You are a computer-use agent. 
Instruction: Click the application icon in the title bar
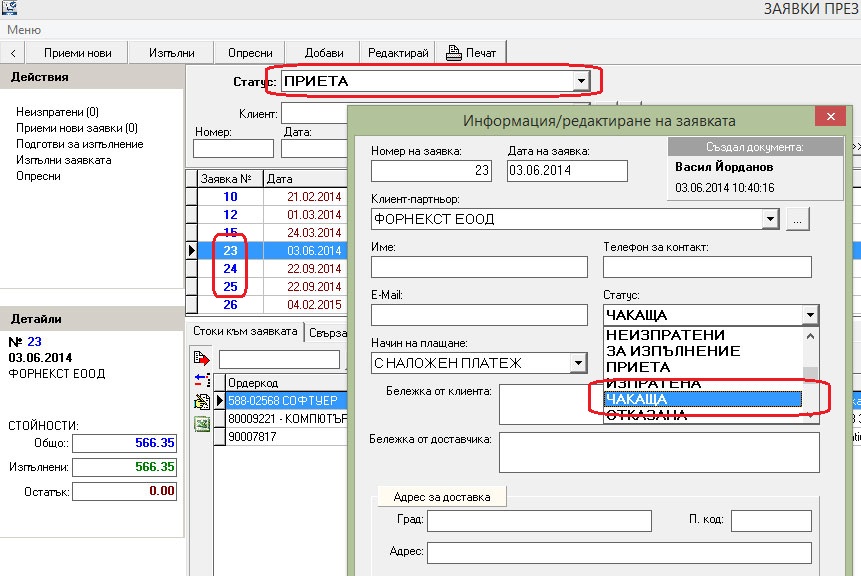coord(10,7)
